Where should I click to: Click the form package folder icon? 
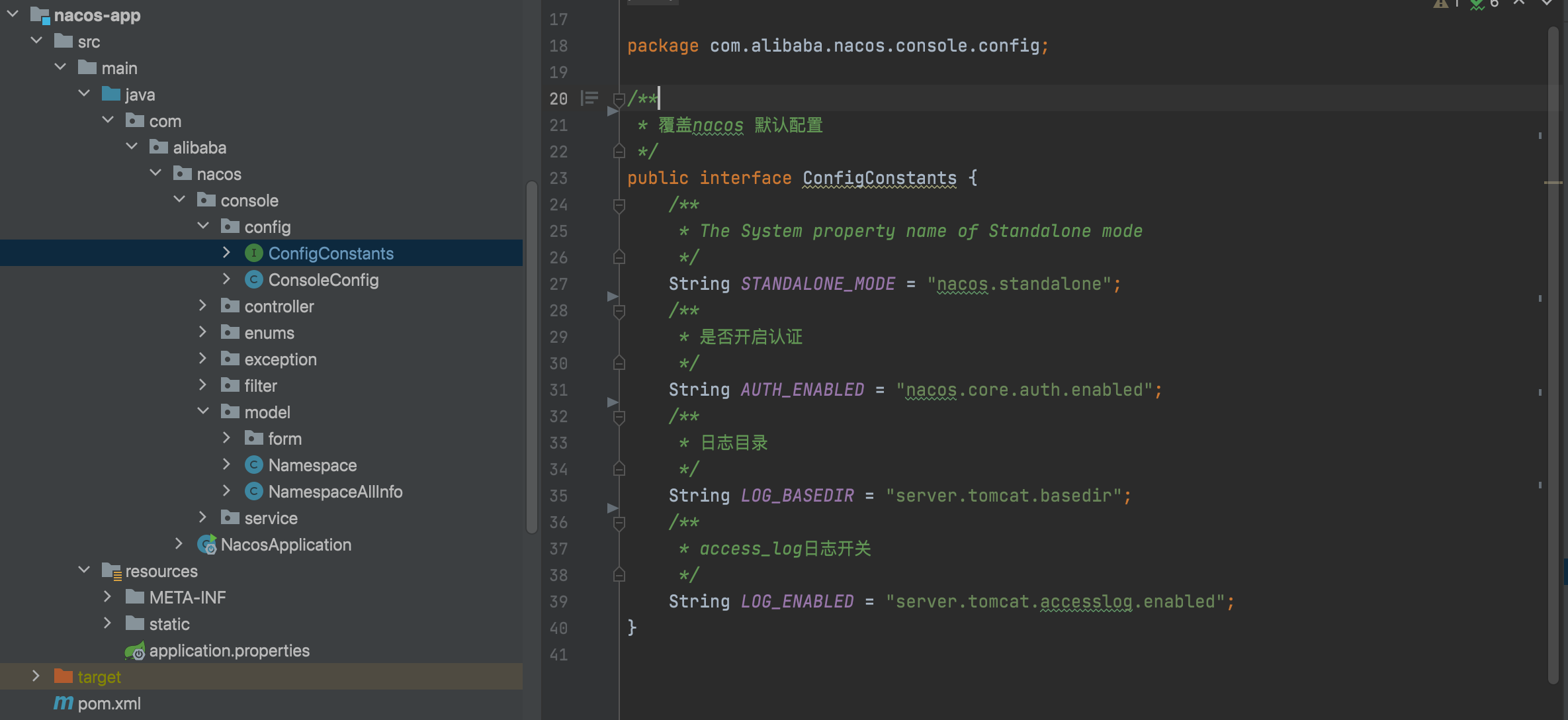point(254,438)
